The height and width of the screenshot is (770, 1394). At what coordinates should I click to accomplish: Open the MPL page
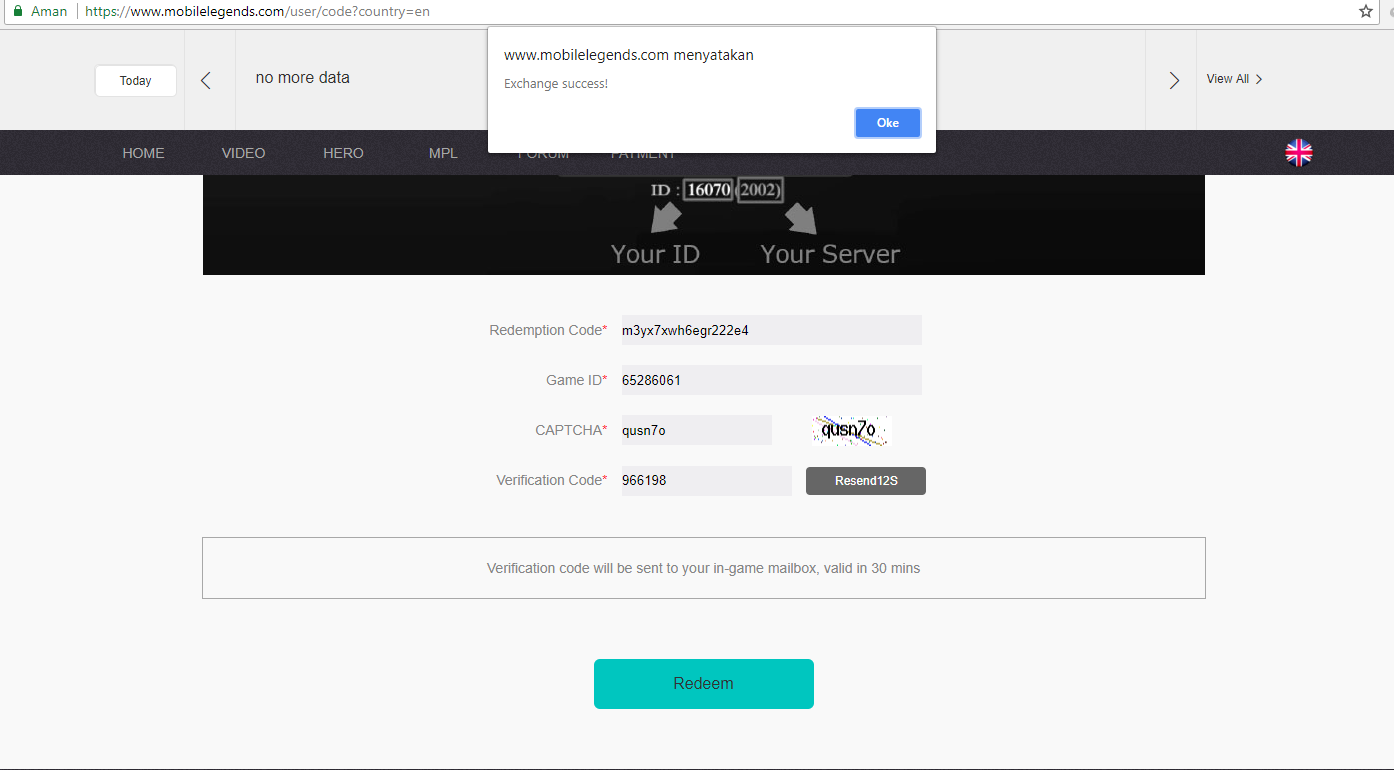coord(443,152)
